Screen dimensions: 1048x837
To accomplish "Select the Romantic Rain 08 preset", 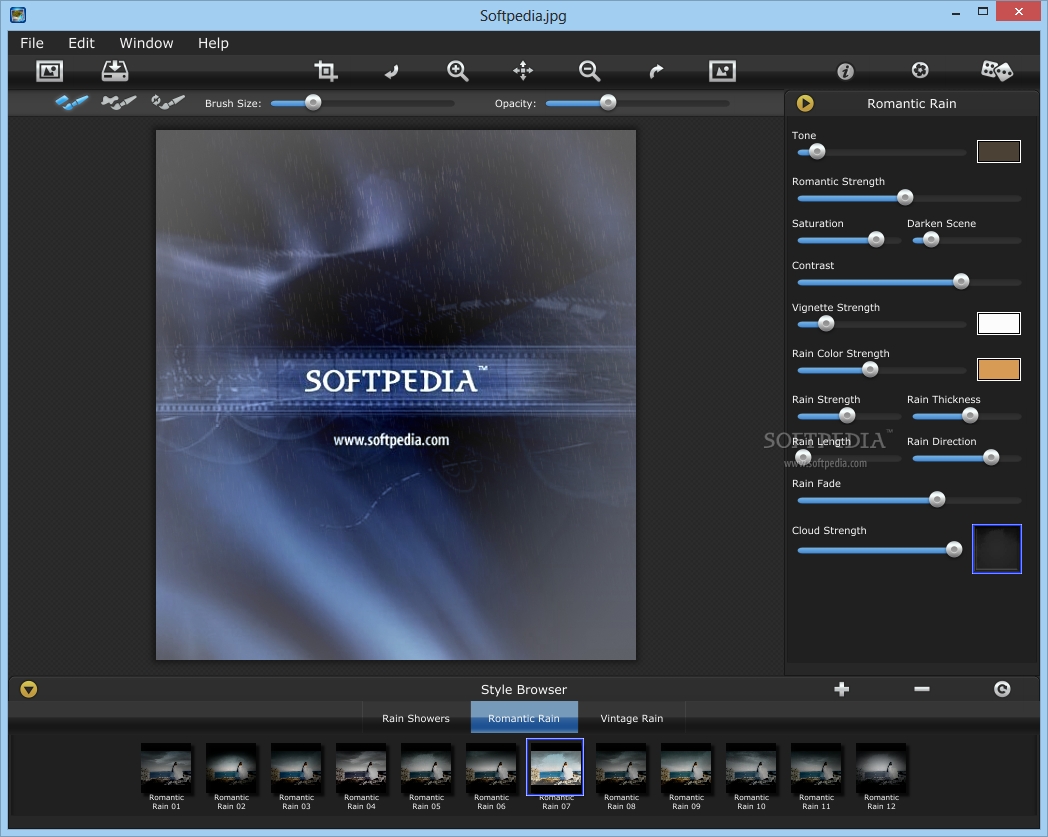I will pos(622,775).
